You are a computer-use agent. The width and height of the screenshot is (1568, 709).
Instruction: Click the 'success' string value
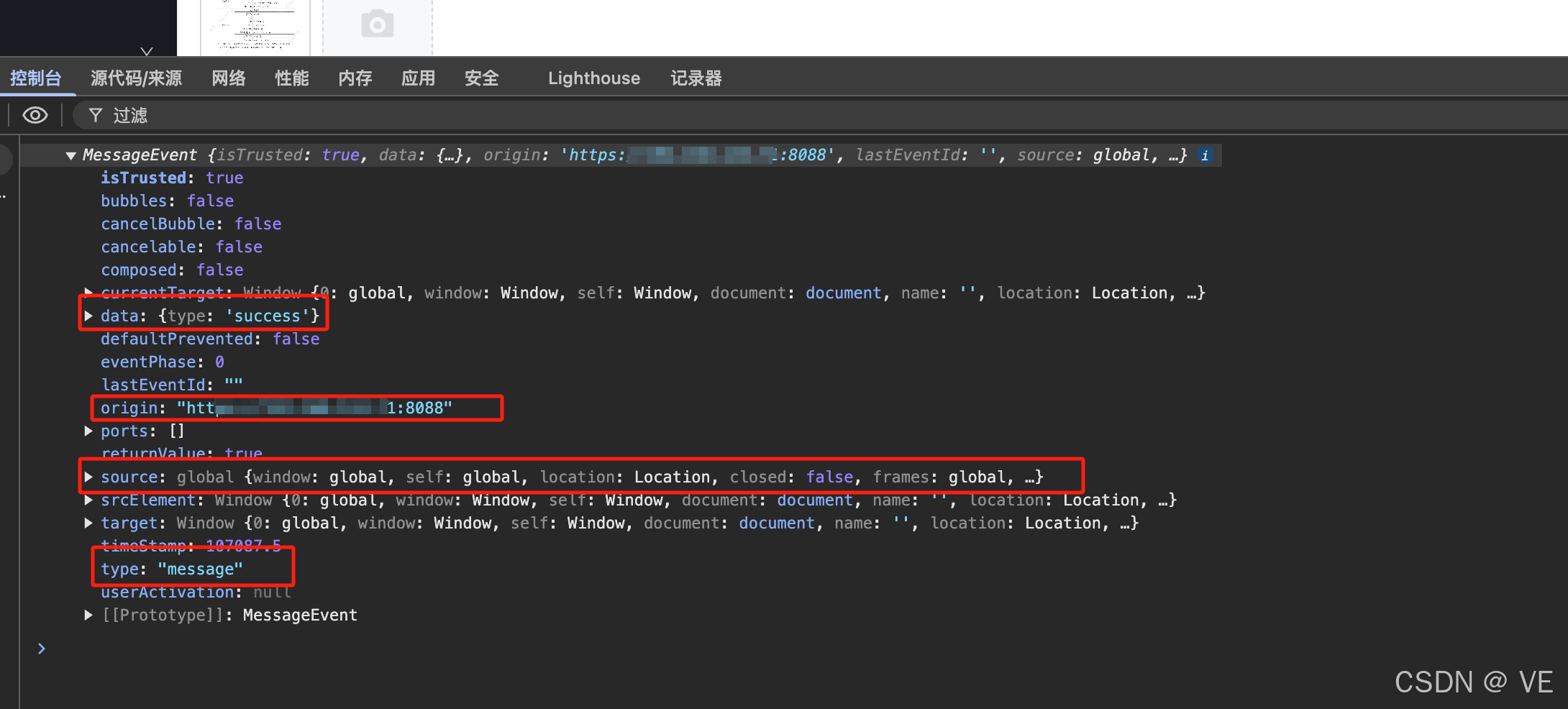pos(268,316)
